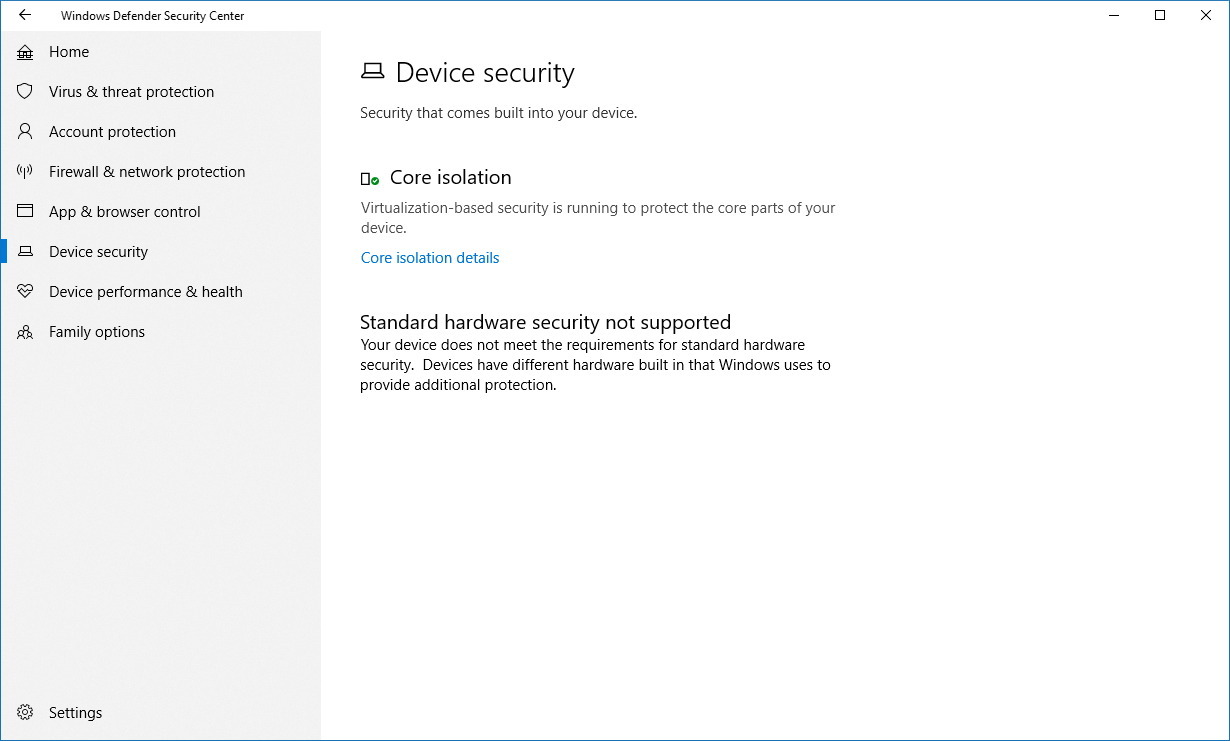This screenshot has width=1230, height=741.
Task: Maximize the Security Center window
Action: 1160,15
